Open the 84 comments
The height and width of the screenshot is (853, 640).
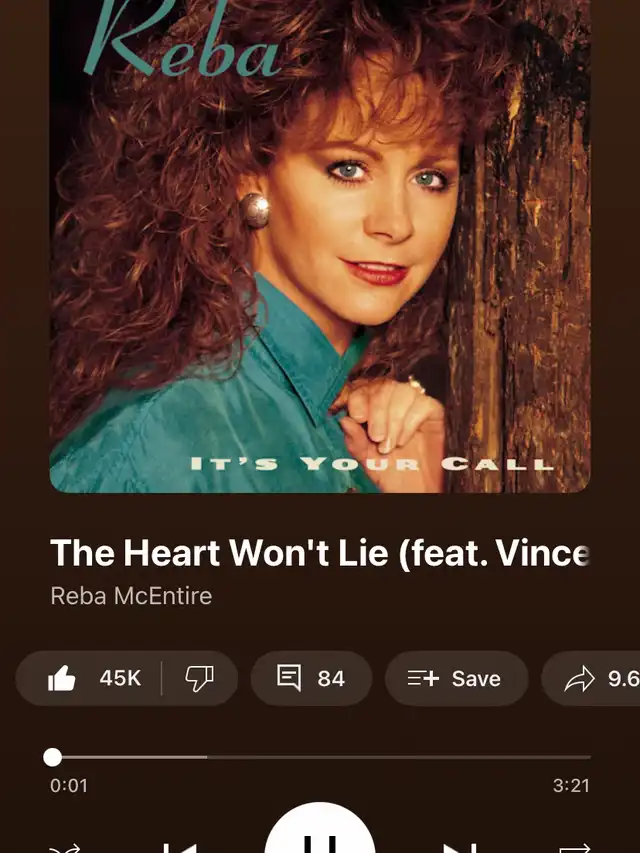331,678
